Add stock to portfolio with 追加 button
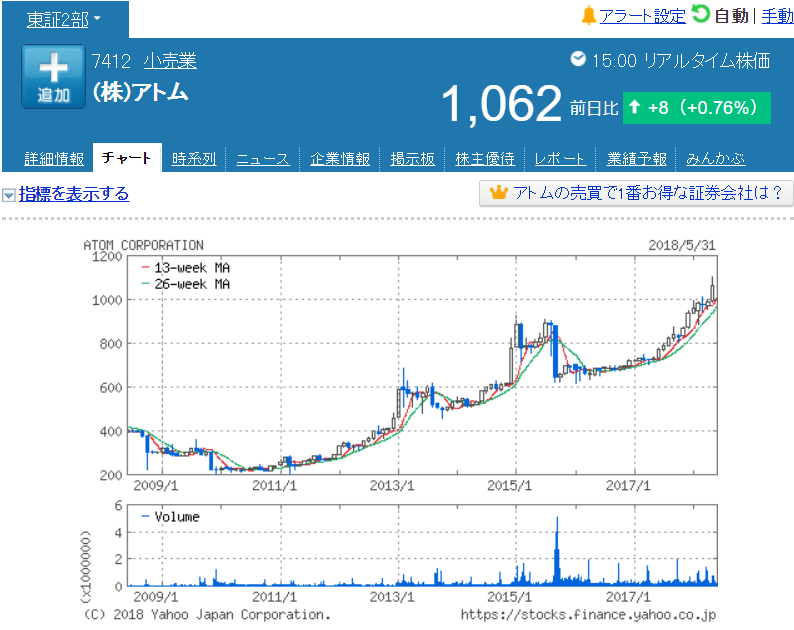 [x=53, y=76]
